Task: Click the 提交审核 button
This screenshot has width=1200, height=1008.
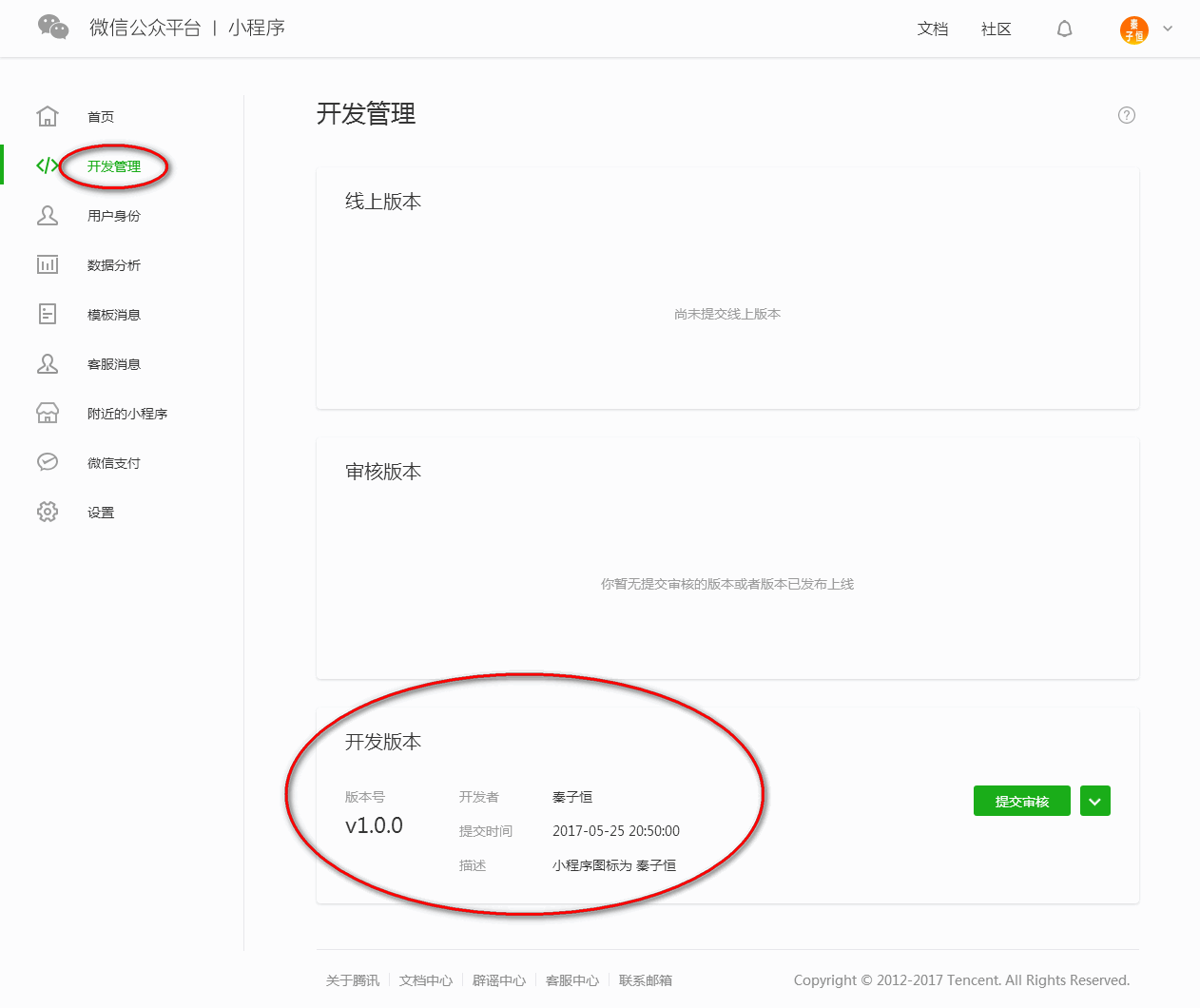Action: (x=1022, y=801)
